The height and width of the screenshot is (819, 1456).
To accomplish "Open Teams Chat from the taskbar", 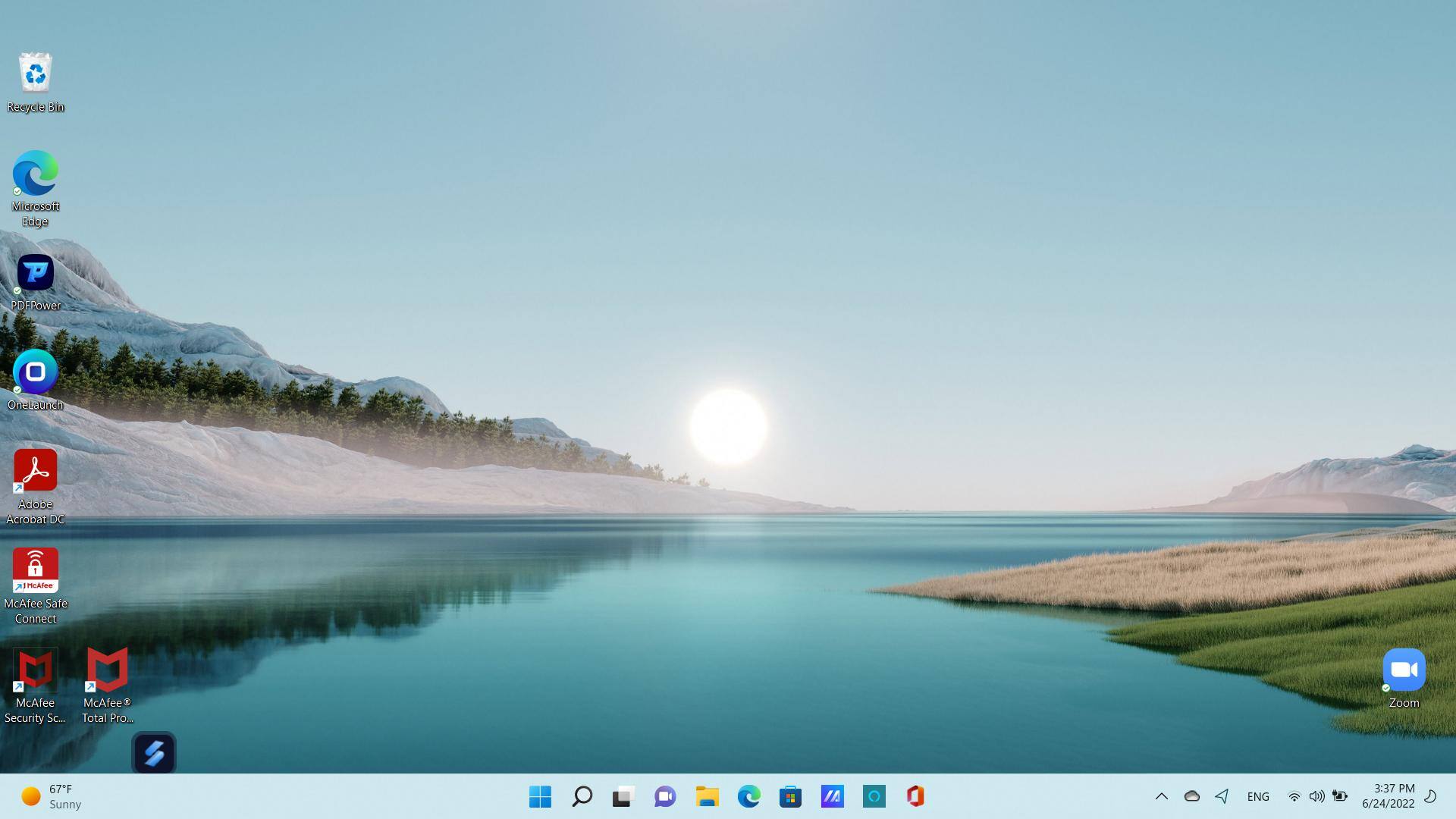I will [665, 796].
